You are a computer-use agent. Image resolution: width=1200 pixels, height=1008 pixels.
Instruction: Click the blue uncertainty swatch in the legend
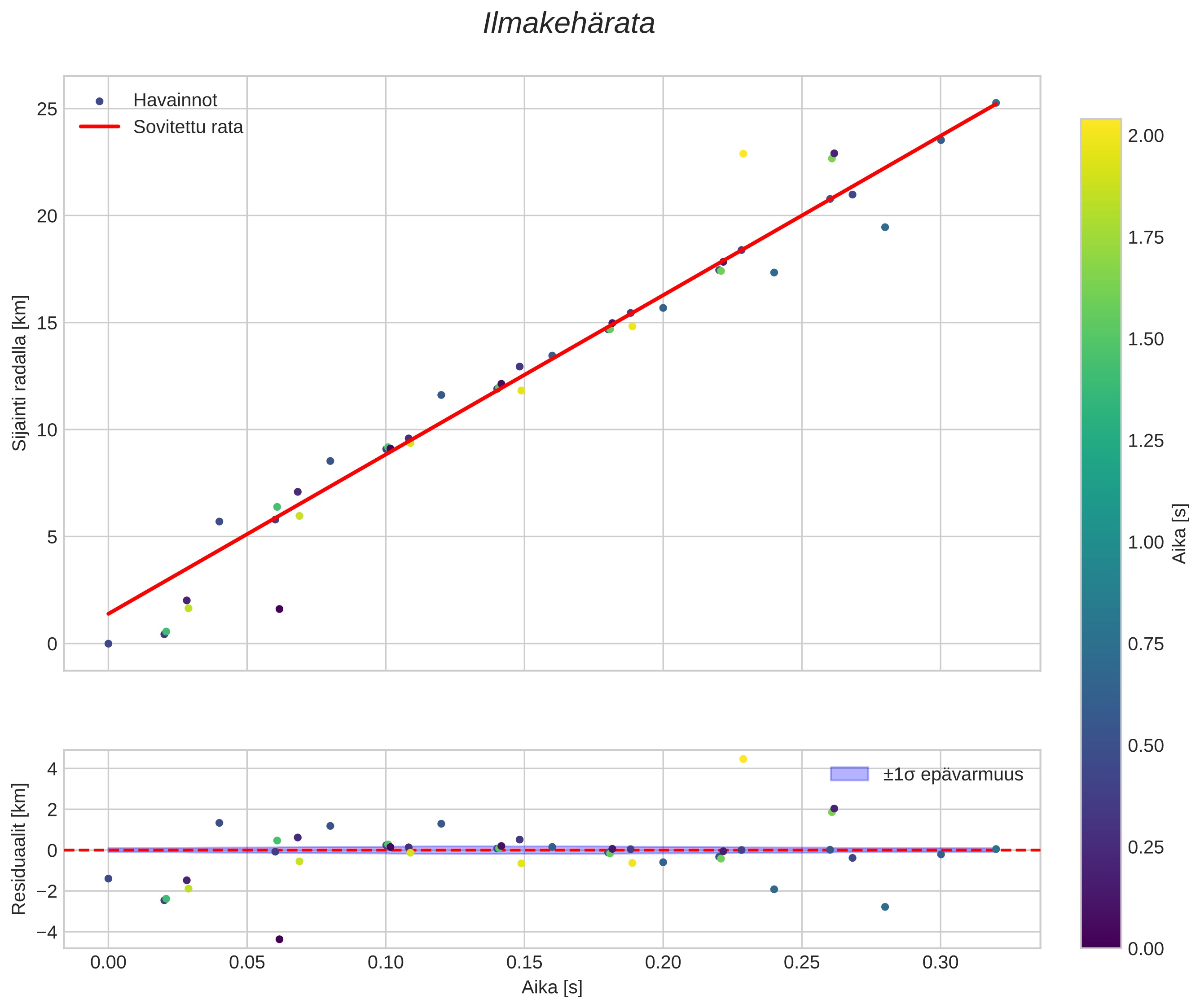849,774
